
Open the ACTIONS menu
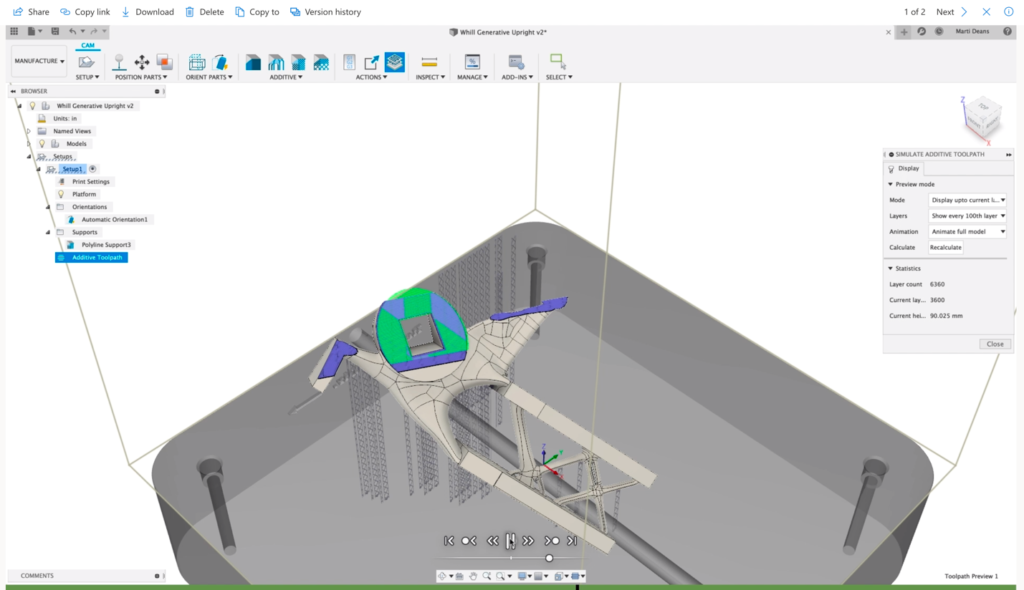click(x=372, y=77)
